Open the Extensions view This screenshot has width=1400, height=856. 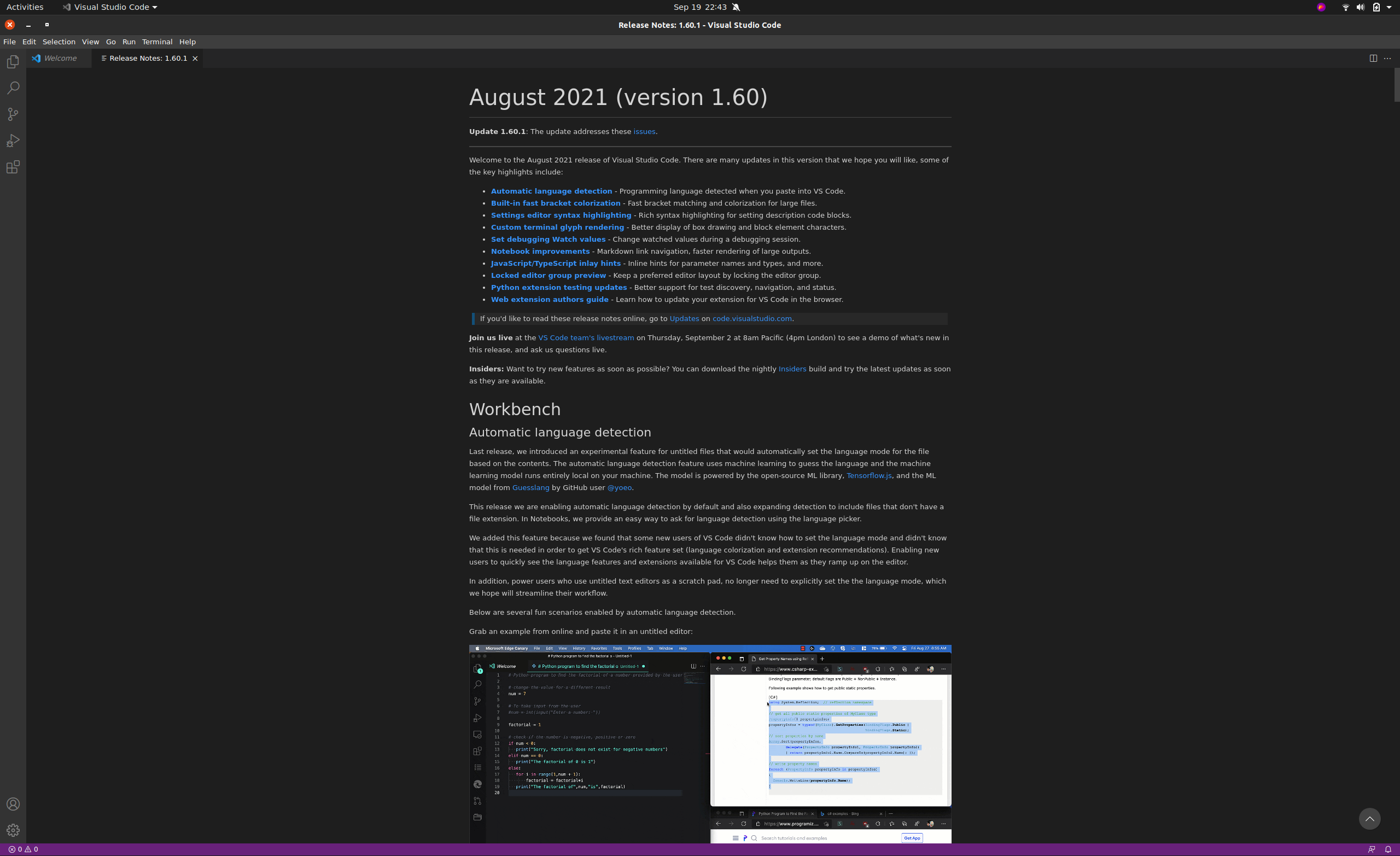tap(13, 167)
